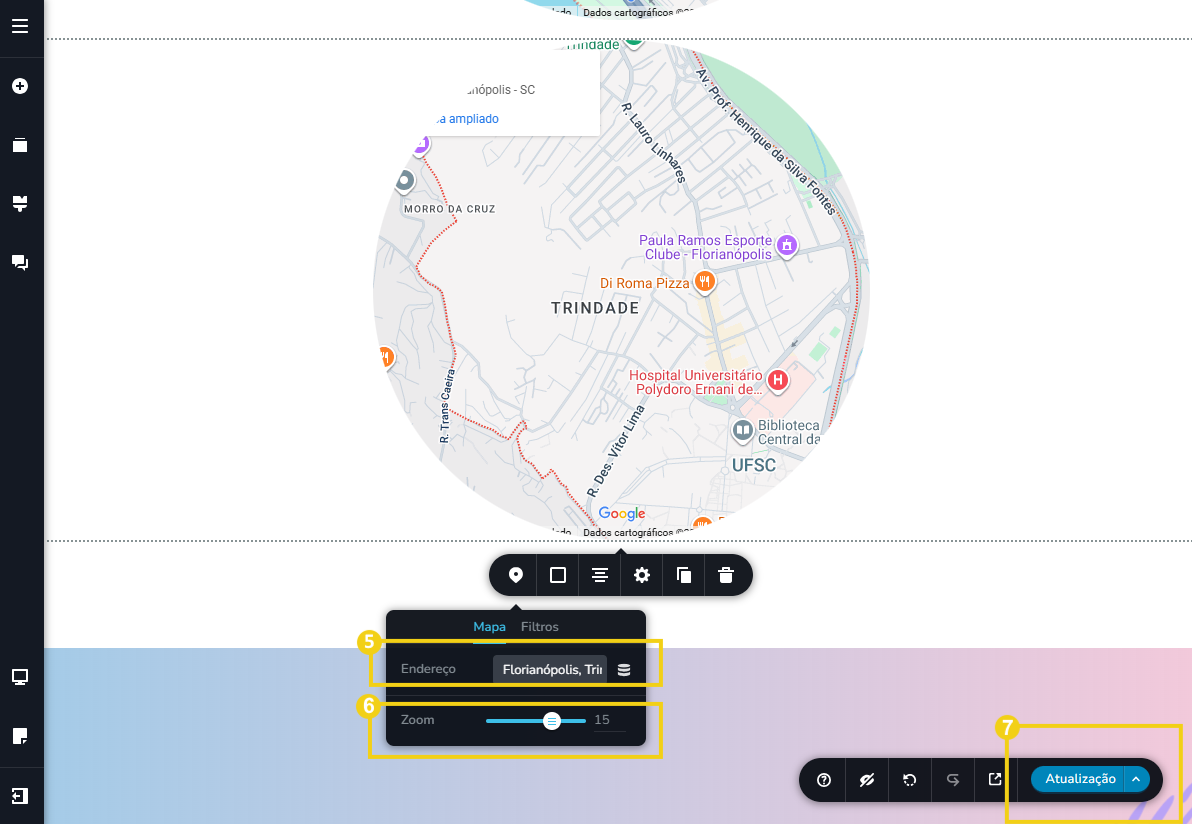Duplicate the map element
The height and width of the screenshot is (824, 1192).
[684, 575]
